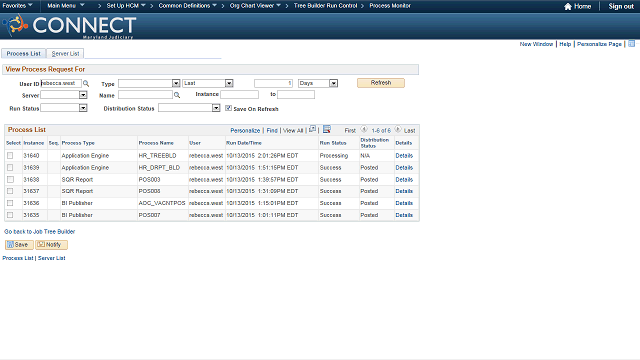Click the Process Monitor breadcrumb
The height and width of the screenshot is (360, 640).
[x=390, y=6]
